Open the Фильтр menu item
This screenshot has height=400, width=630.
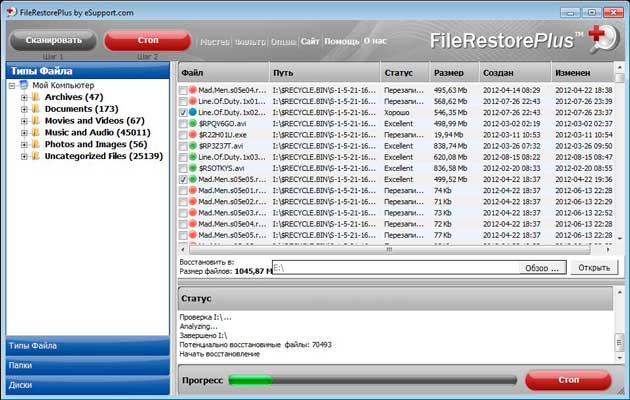point(250,41)
